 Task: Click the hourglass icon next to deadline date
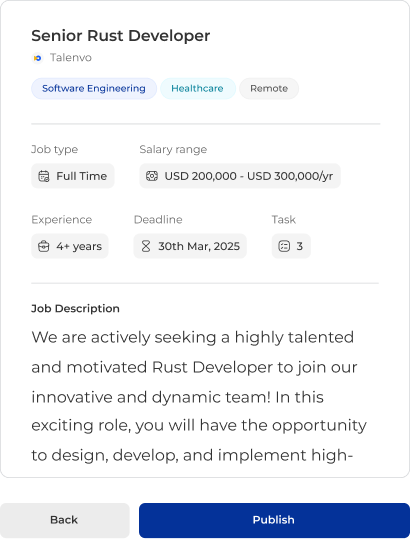[146, 246]
